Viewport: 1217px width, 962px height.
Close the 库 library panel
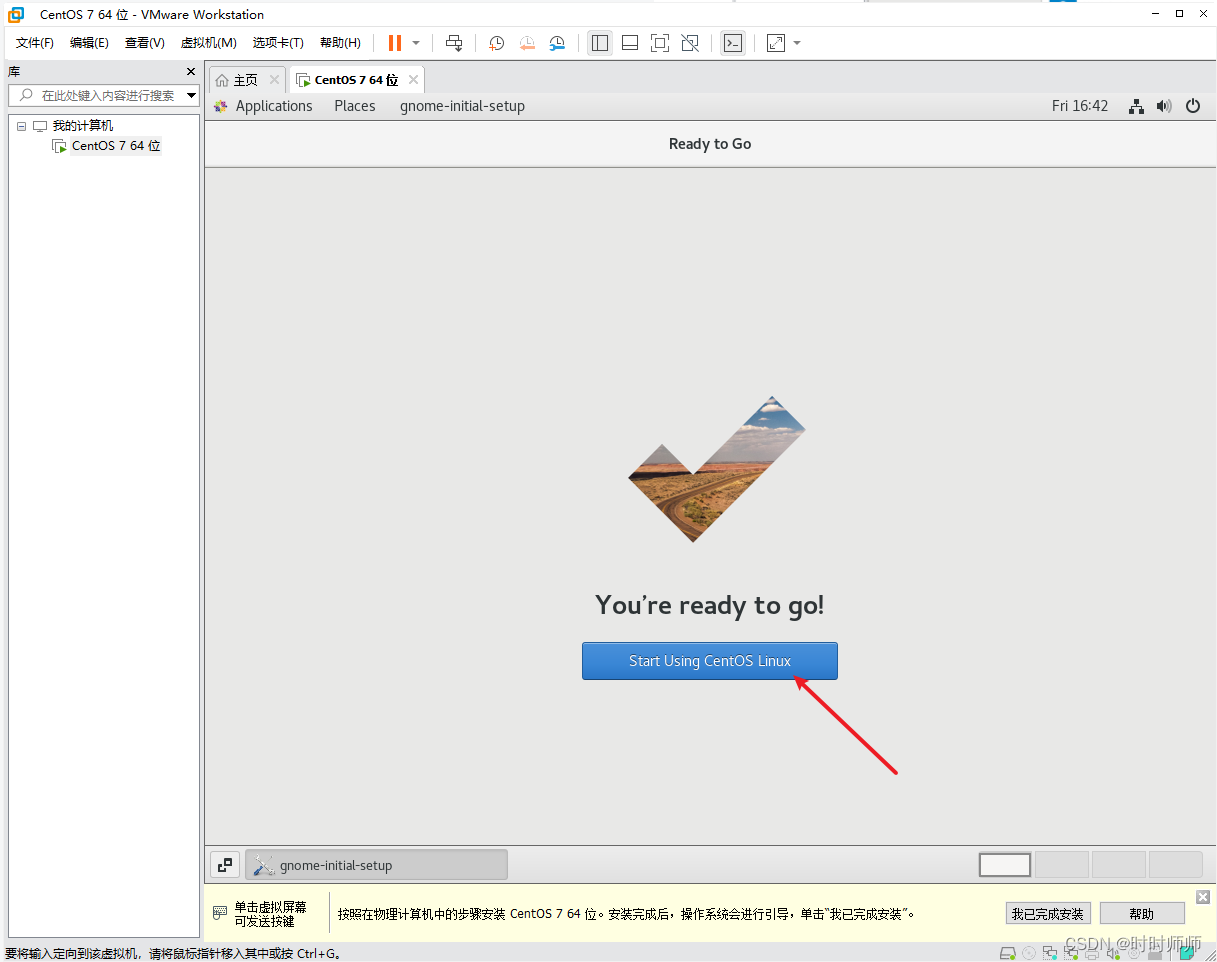(191, 72)
